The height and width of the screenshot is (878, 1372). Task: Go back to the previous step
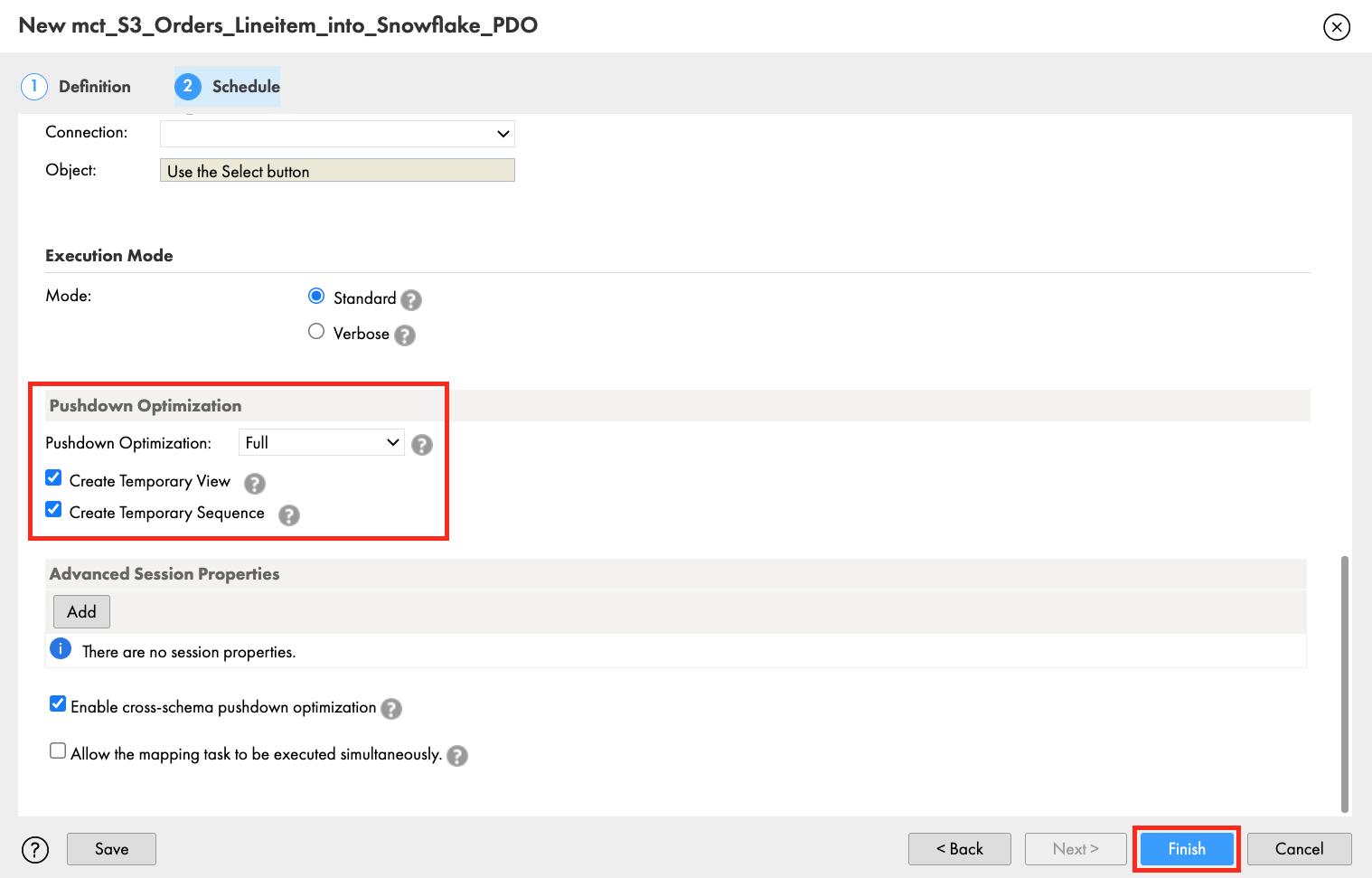click(960, 849)
